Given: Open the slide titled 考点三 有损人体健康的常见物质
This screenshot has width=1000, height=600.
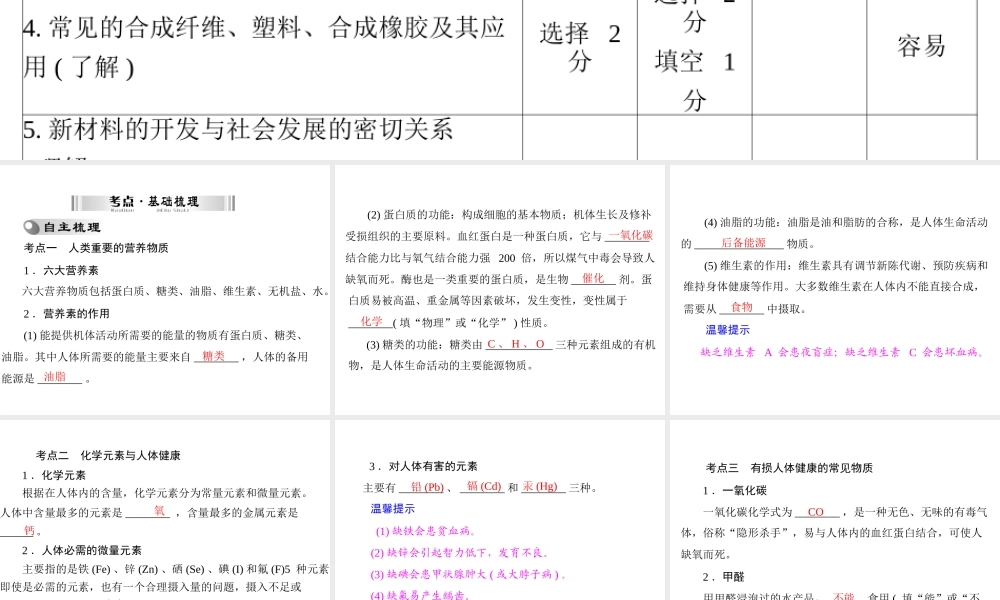Looking at the screenshot, I should [835, 510].
